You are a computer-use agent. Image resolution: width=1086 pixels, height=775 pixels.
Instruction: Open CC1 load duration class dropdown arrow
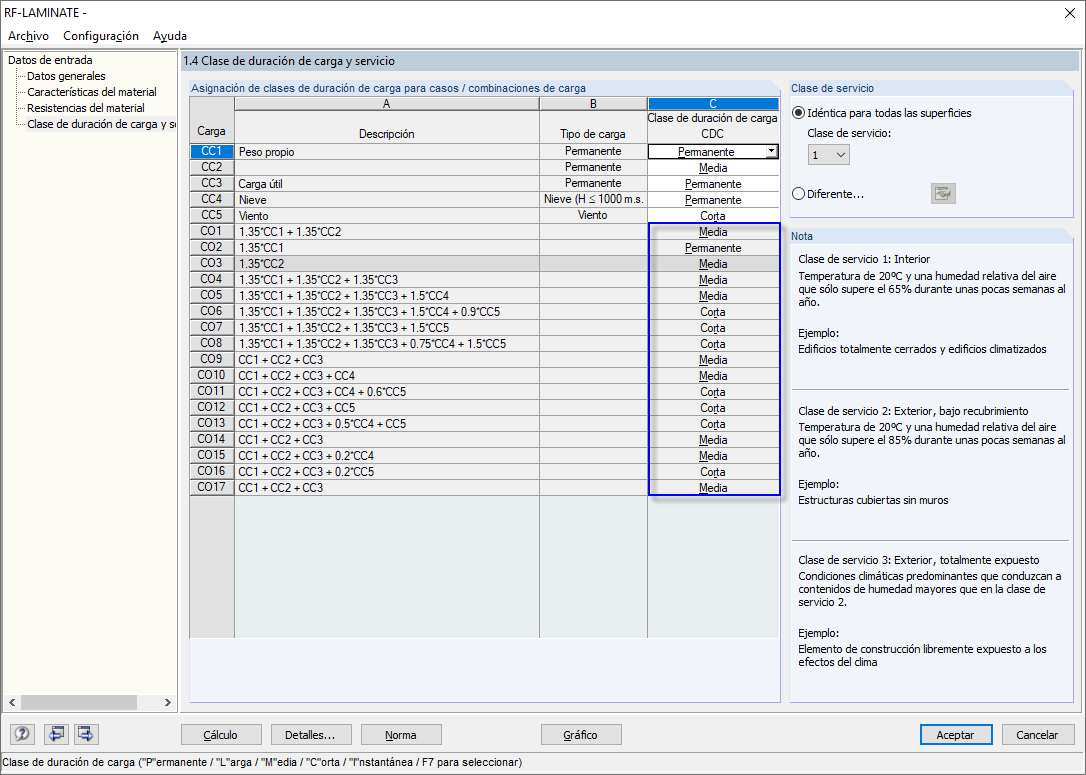[771, 151]
